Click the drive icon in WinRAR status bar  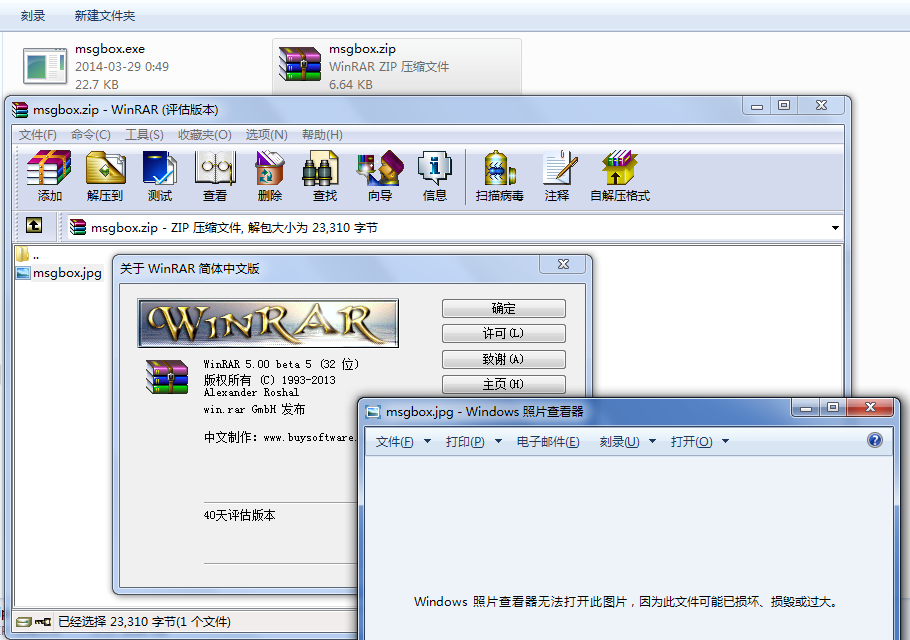coord(24,622)
